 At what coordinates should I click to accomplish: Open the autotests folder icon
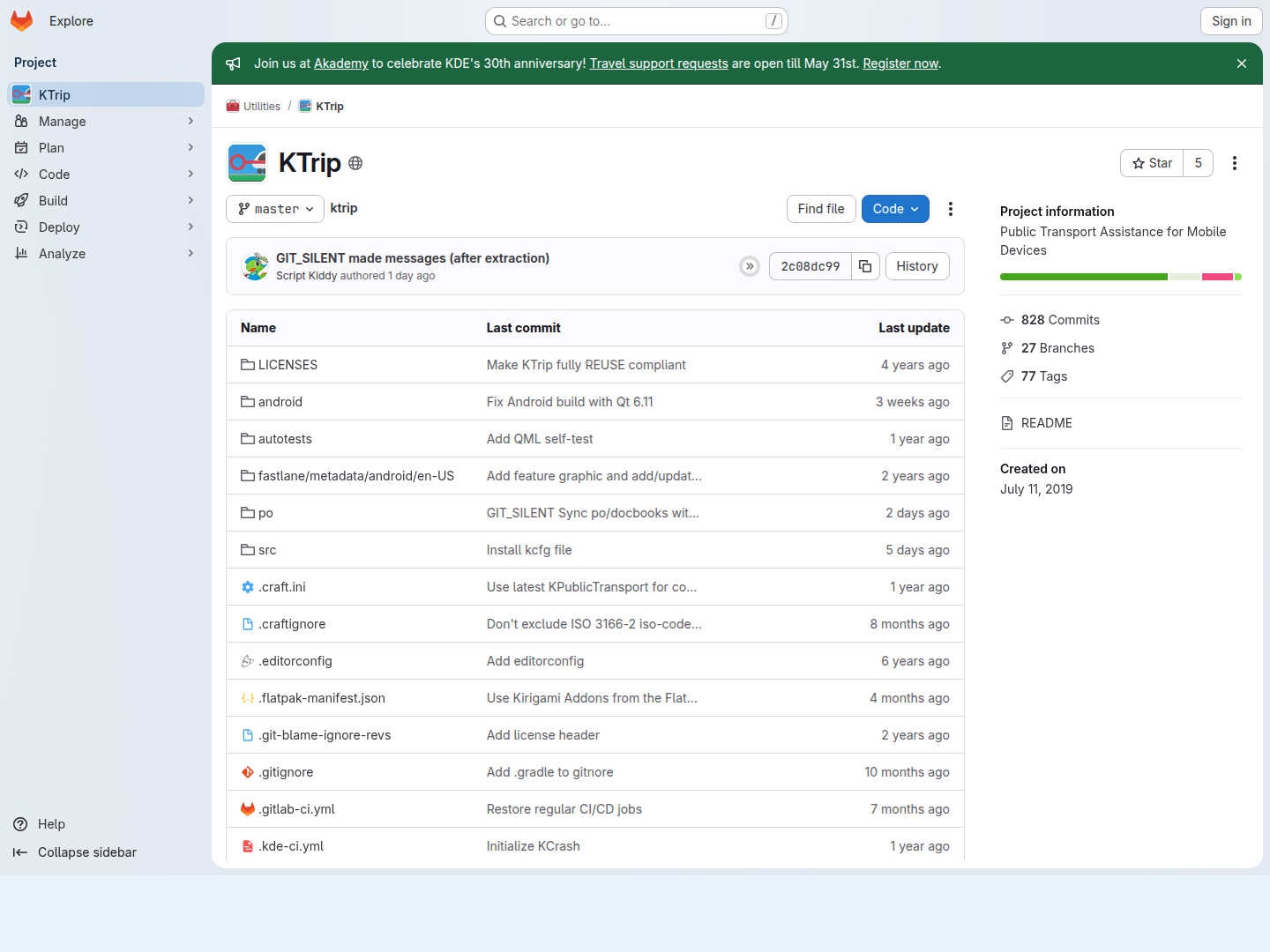point(248,439)
